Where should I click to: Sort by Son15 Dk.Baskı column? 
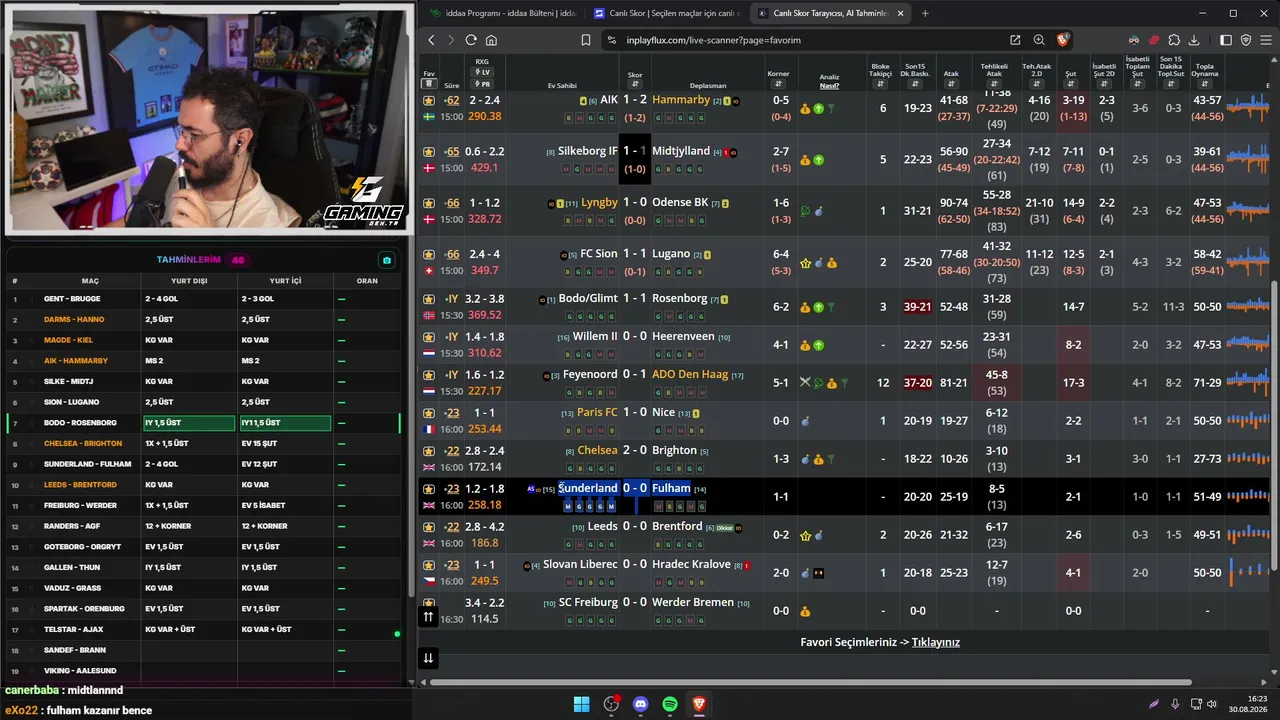click(x=916, y=85)
